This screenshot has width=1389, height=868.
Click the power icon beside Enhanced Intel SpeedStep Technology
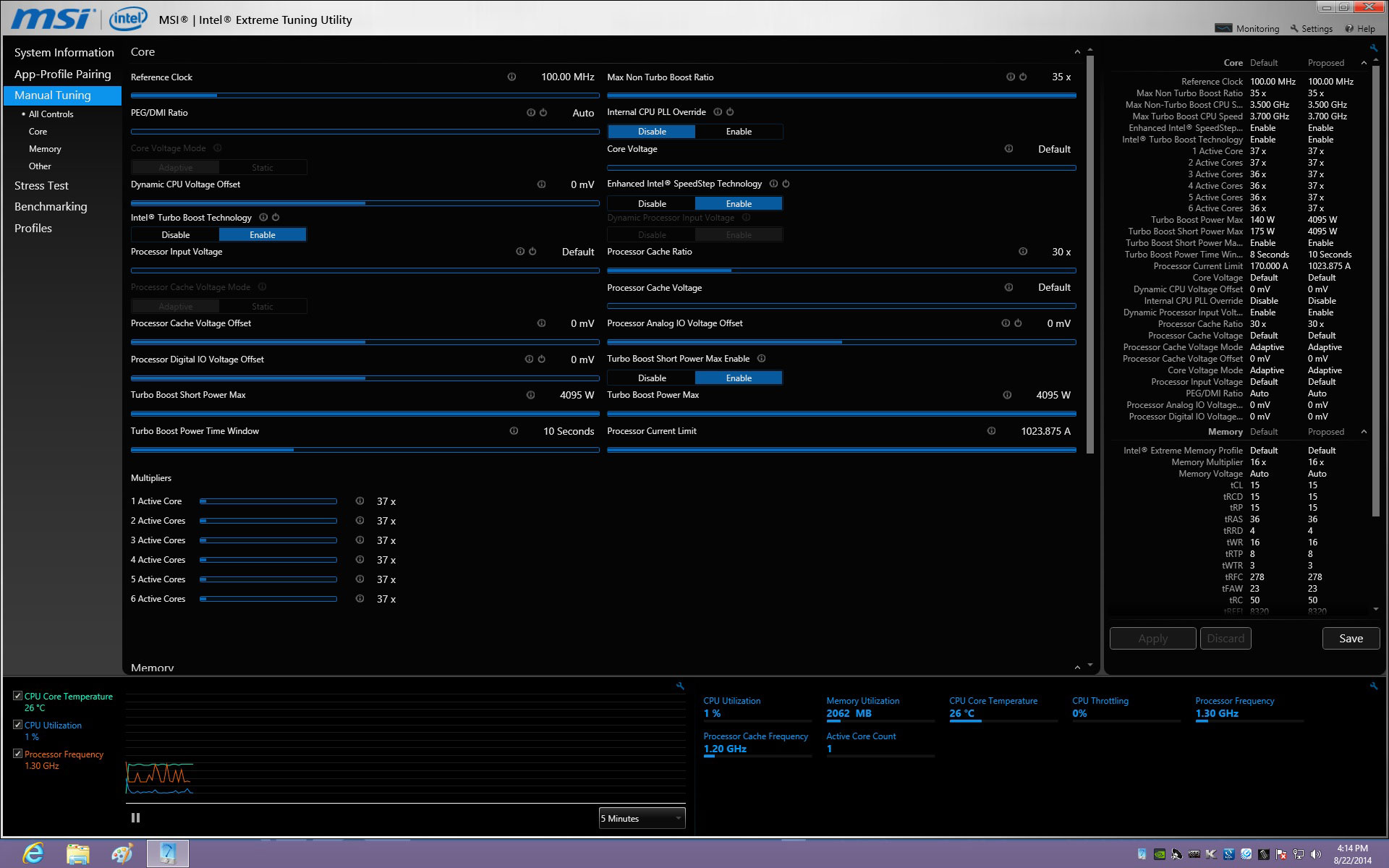point(786,184)
